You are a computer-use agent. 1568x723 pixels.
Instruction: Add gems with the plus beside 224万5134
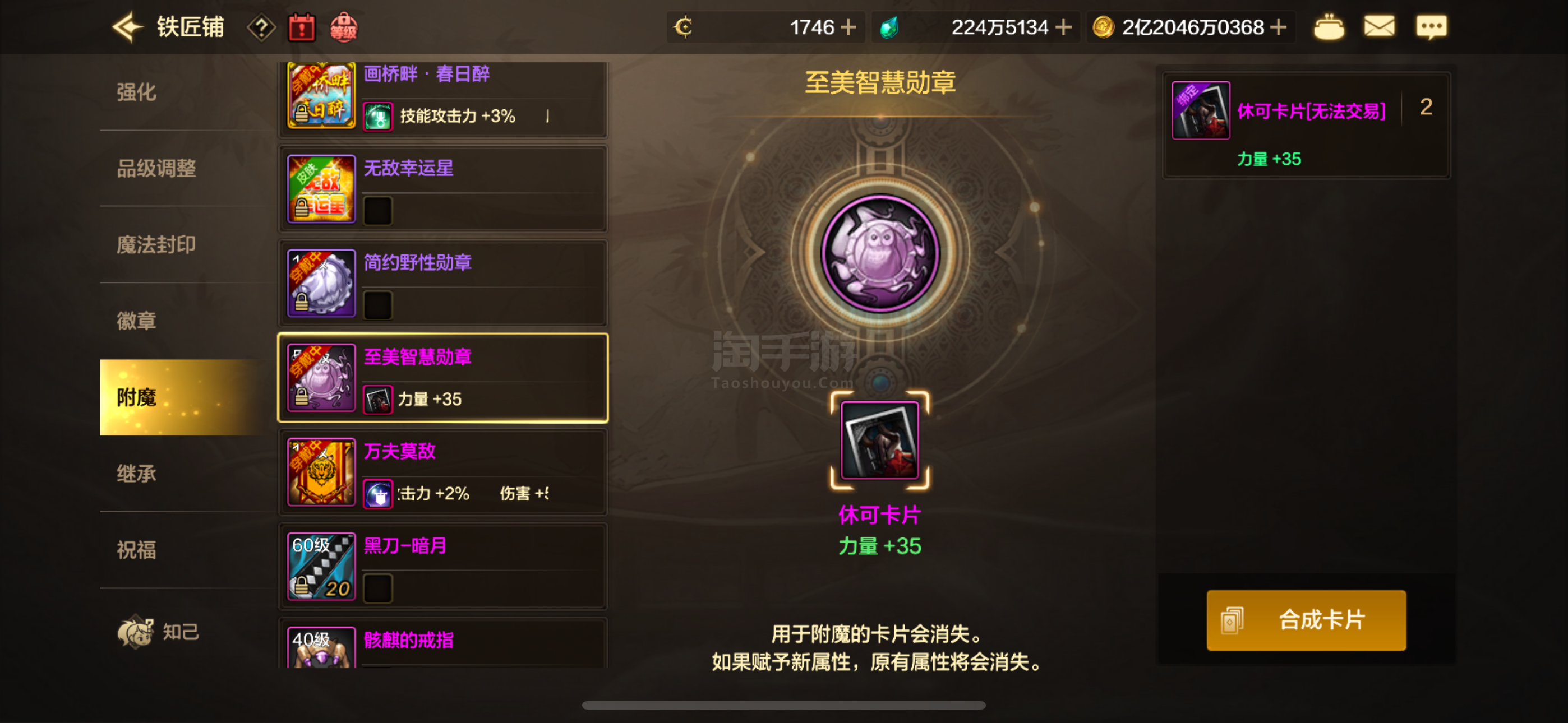1063,27
